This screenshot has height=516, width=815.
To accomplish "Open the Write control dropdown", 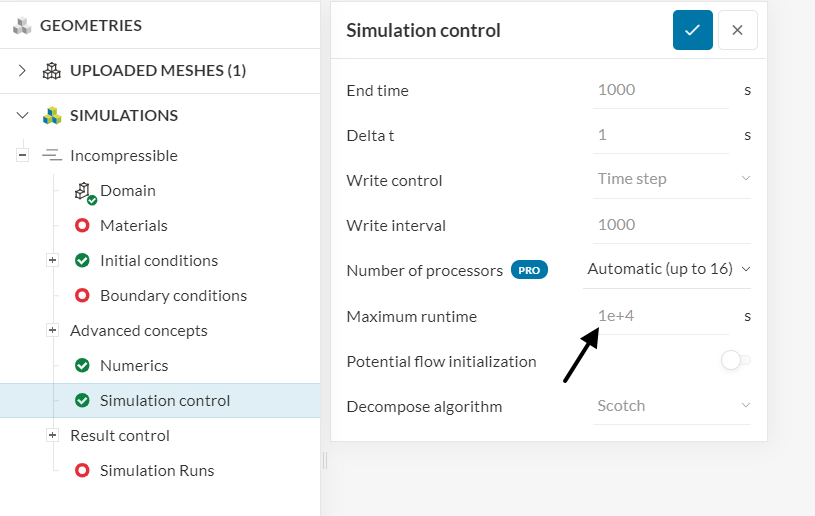I will (672, 179).
